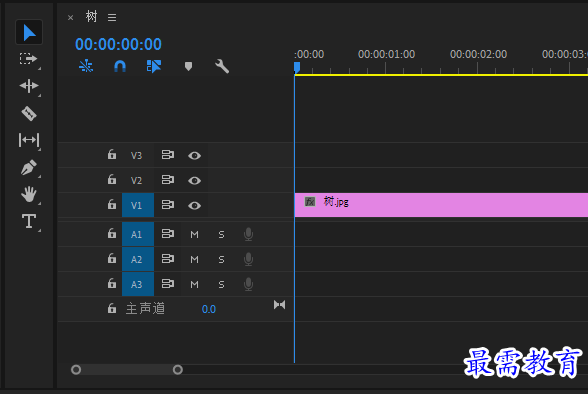588x394 pixels.
Task: Toggle lock on track A1
Action: point(112,233)
